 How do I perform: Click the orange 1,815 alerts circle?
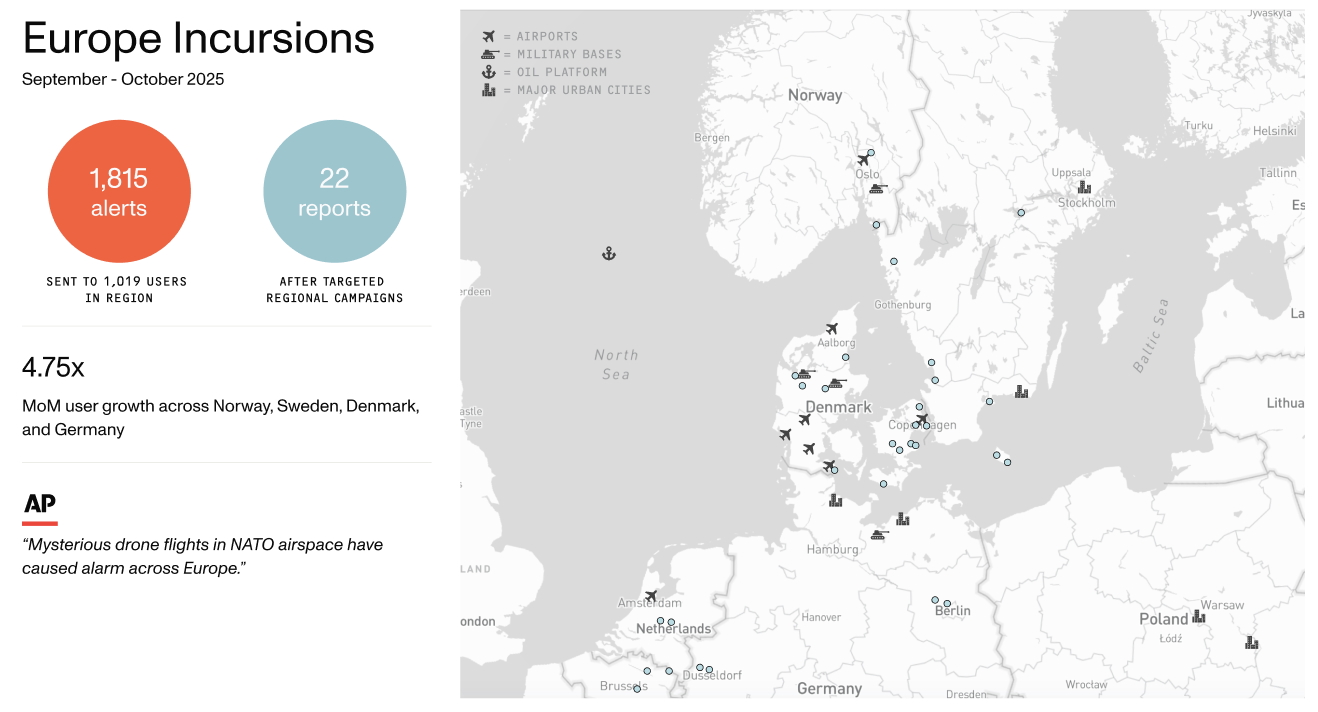click(x=119, y=191)
